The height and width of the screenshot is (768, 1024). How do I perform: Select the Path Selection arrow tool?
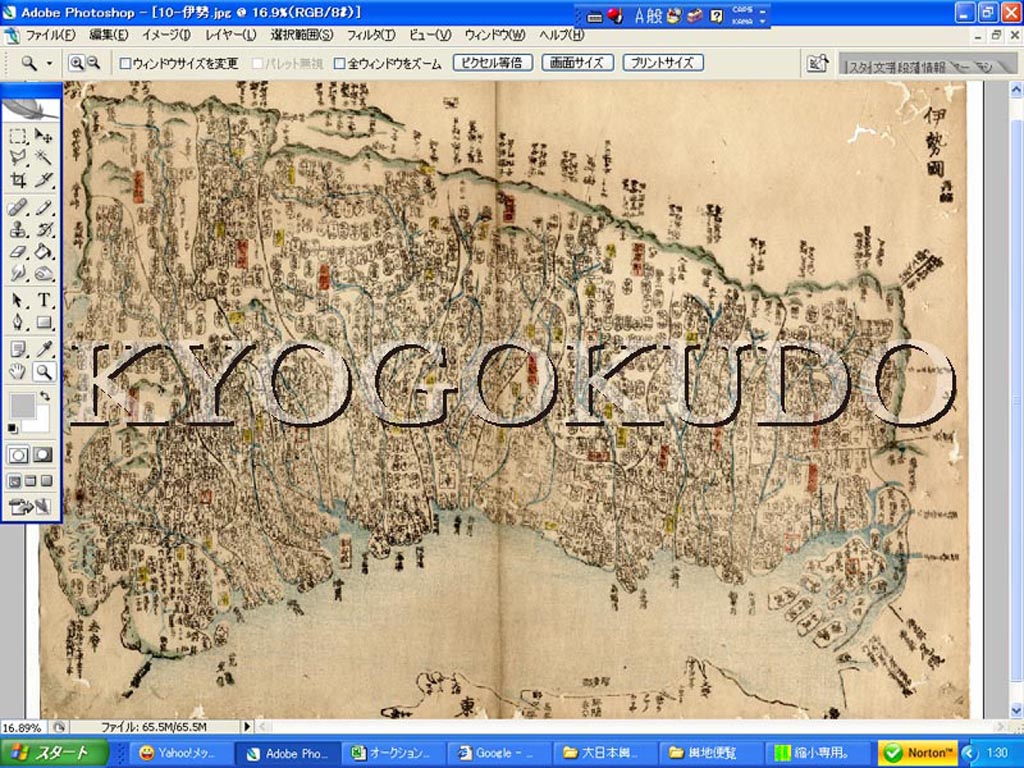18,300
